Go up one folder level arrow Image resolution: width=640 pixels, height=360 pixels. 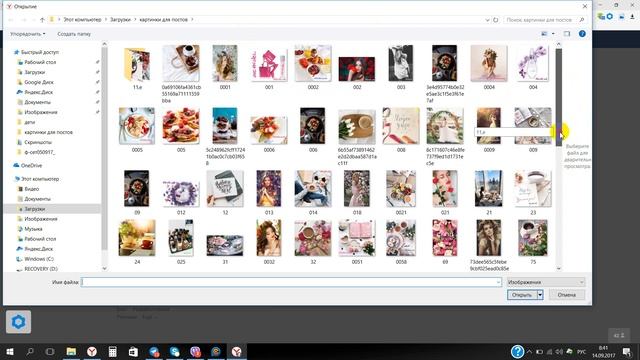42,20
